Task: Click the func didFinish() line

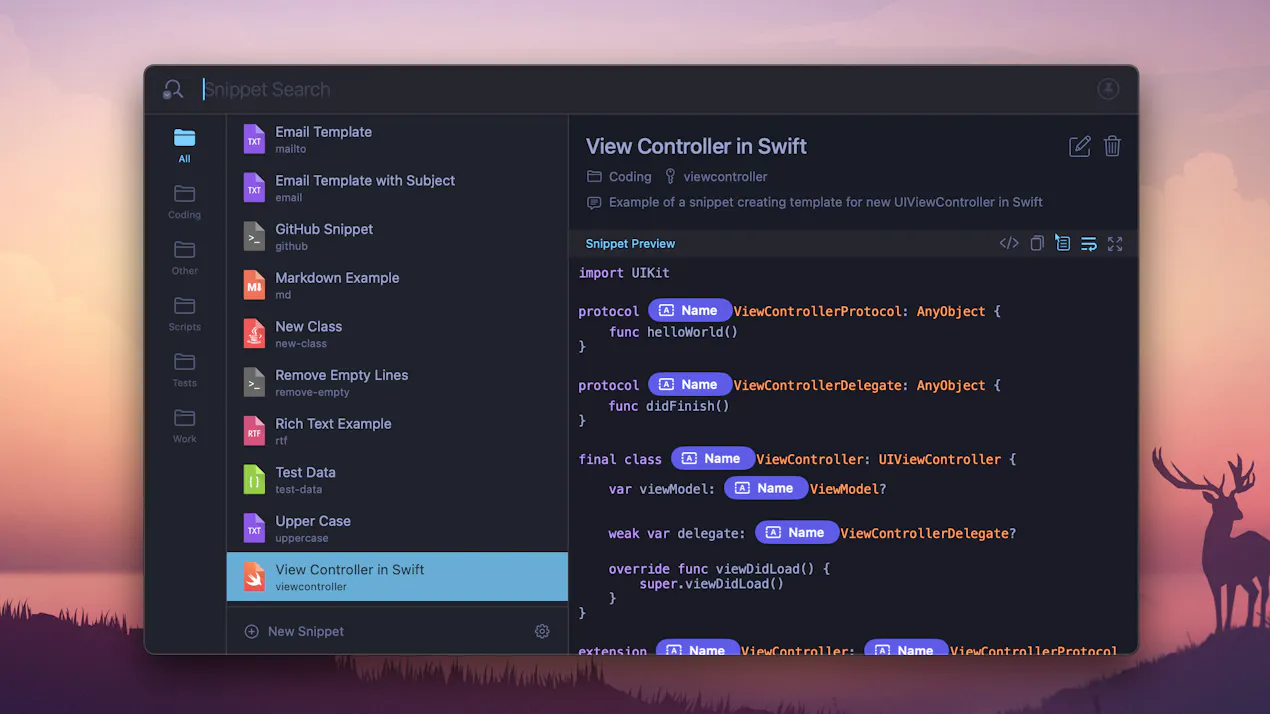Action: click(x=669, y=406)
